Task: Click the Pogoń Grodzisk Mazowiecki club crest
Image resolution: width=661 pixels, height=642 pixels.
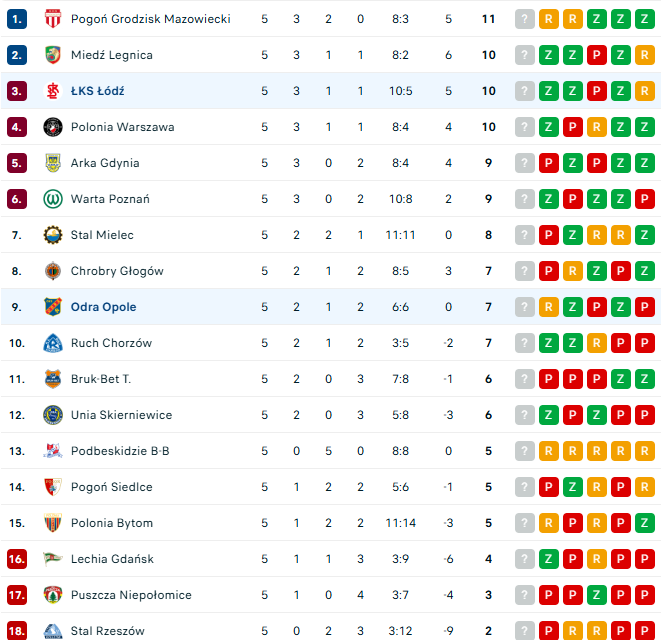Action: point(53,19)
